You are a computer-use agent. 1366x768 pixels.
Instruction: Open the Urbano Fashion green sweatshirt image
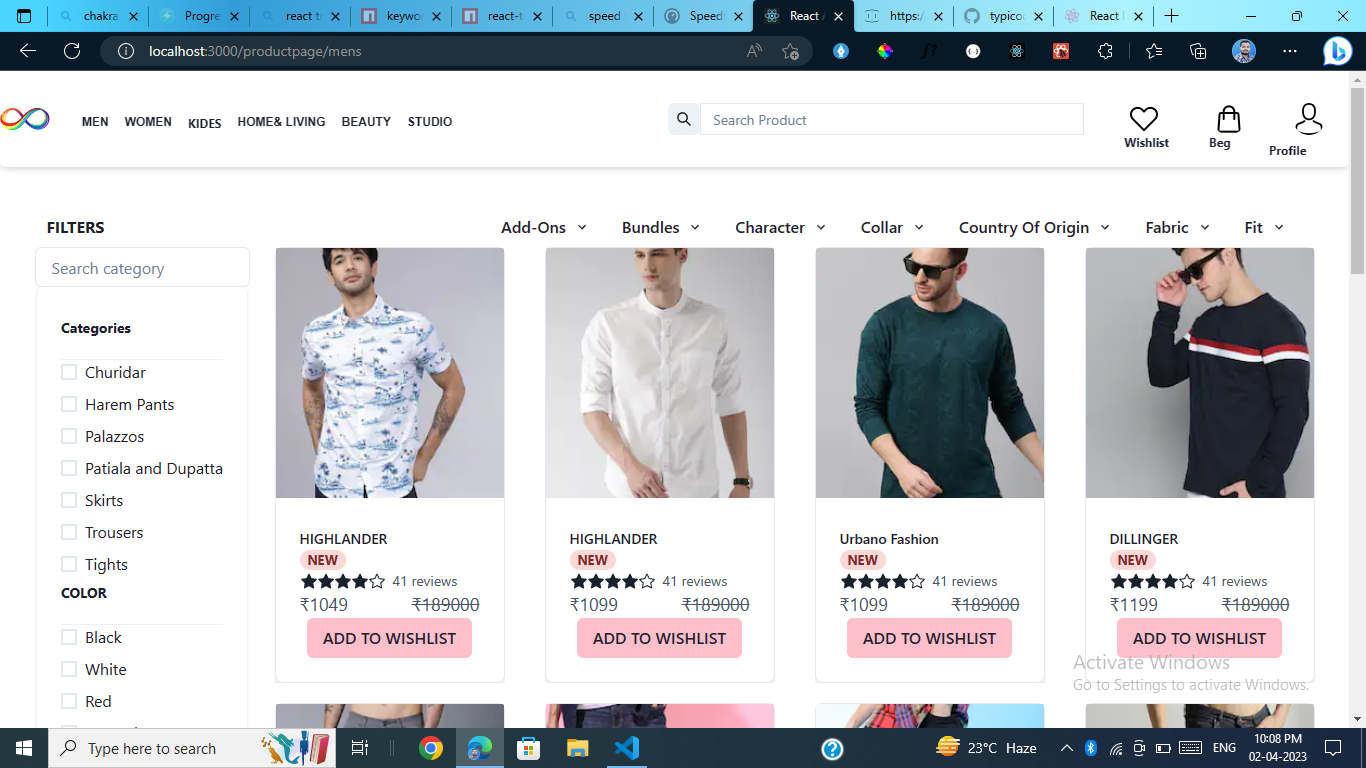tap(930, 373)
